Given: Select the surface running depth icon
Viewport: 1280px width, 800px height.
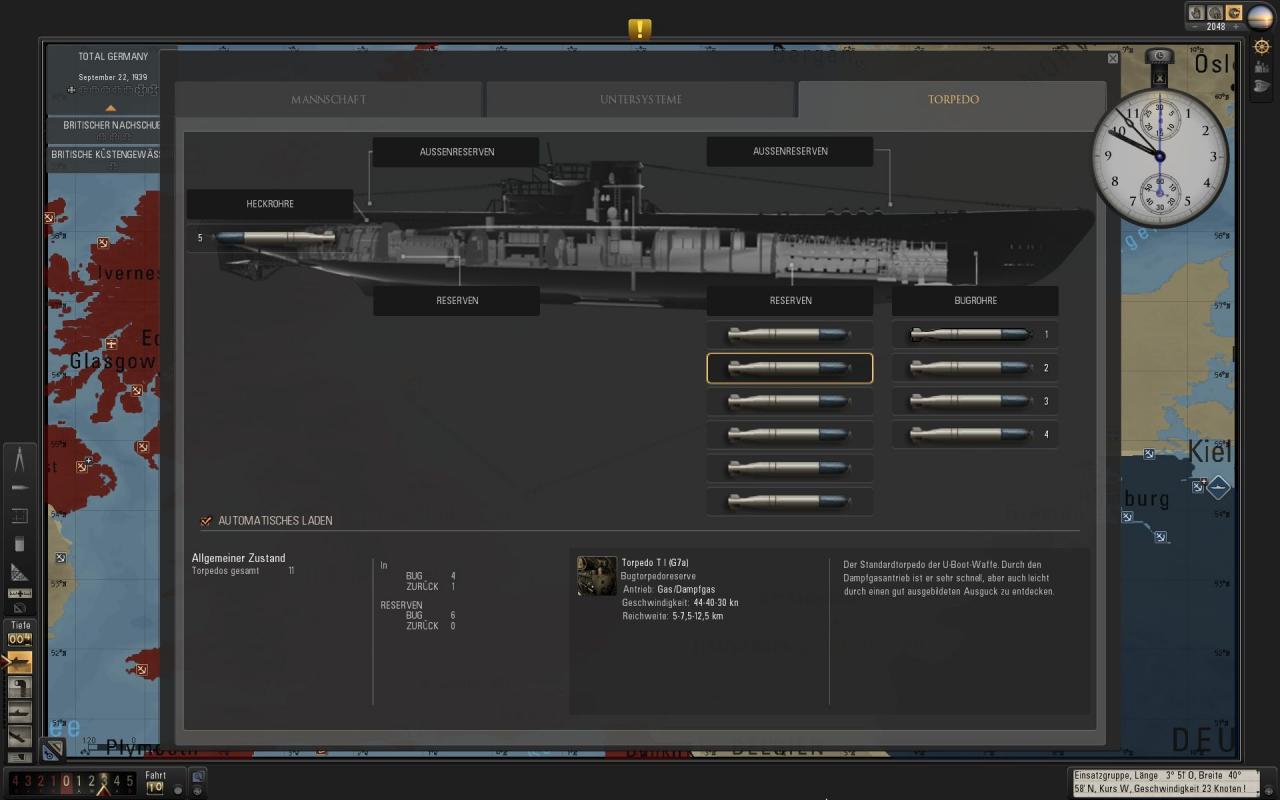Looking at the screenshot, I should [20, 662].
